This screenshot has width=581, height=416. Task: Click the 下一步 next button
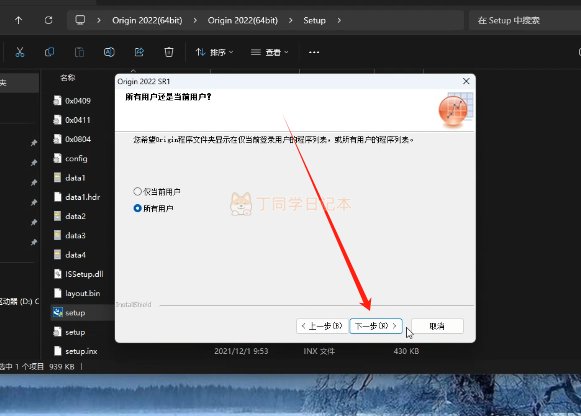click(x=376, y=326)
